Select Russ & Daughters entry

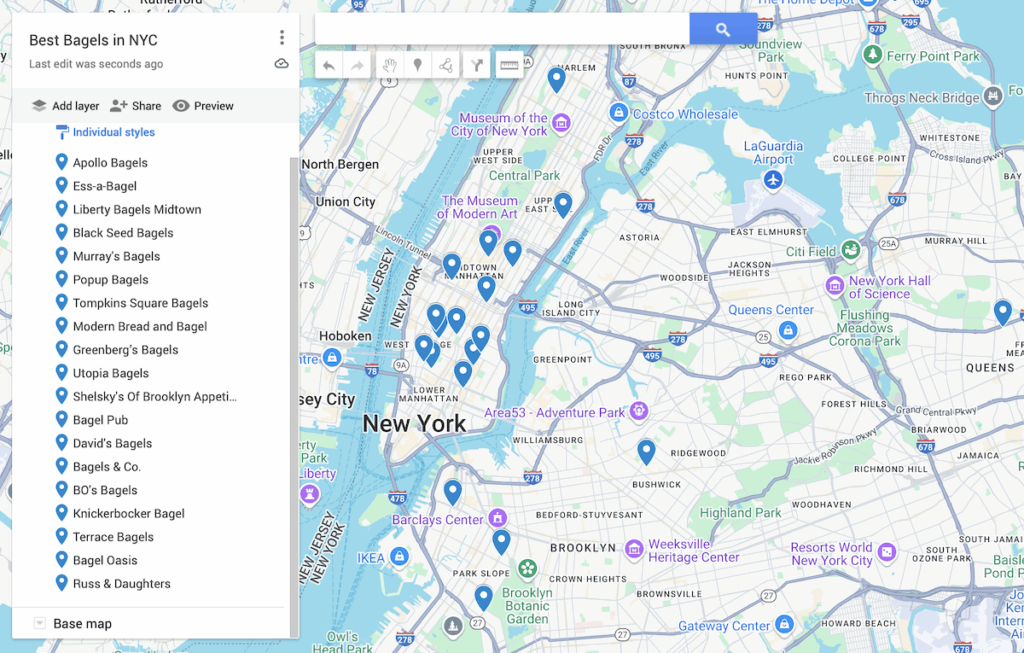121,584
